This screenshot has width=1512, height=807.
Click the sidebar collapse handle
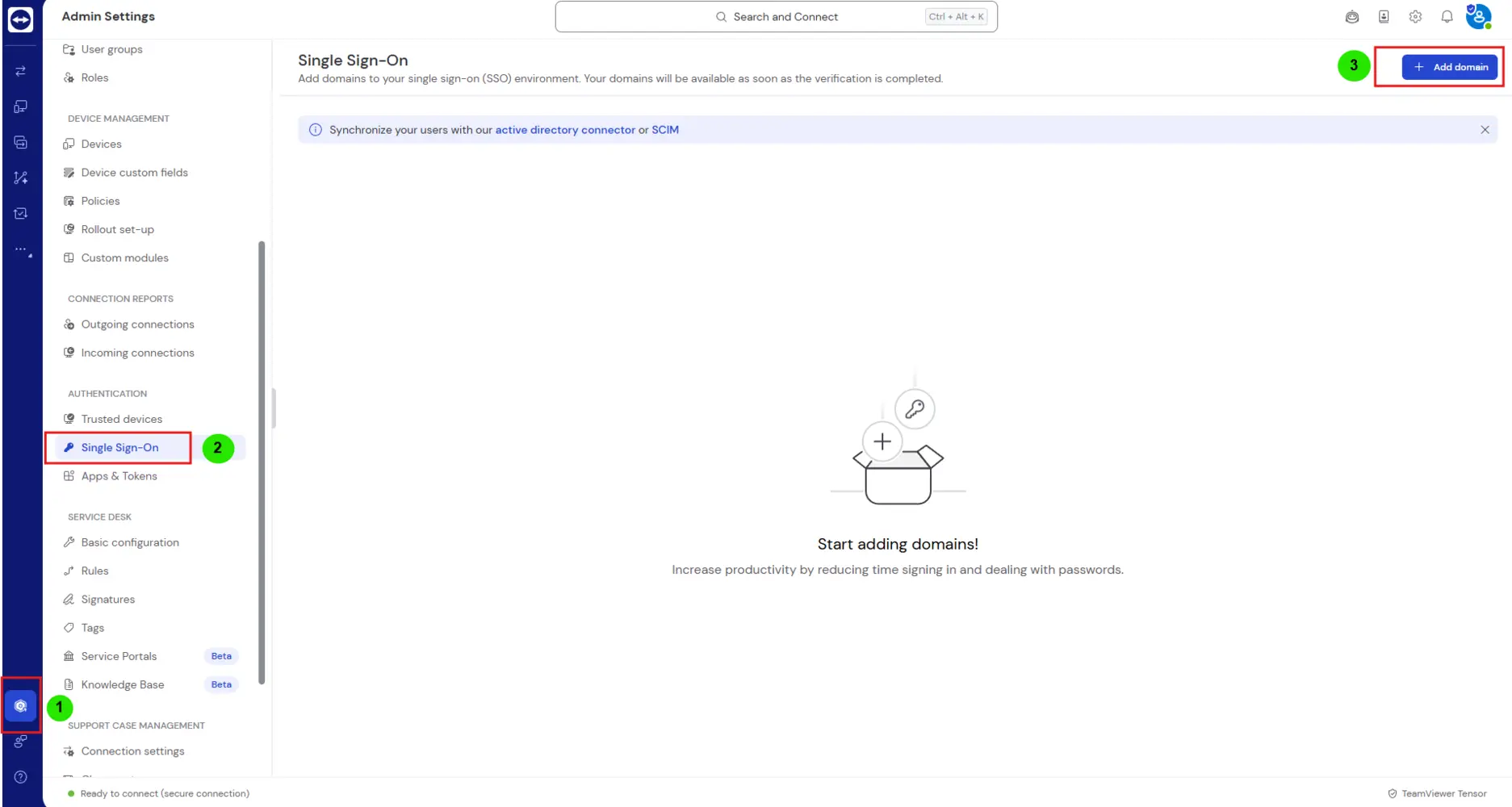click(274, 408)
